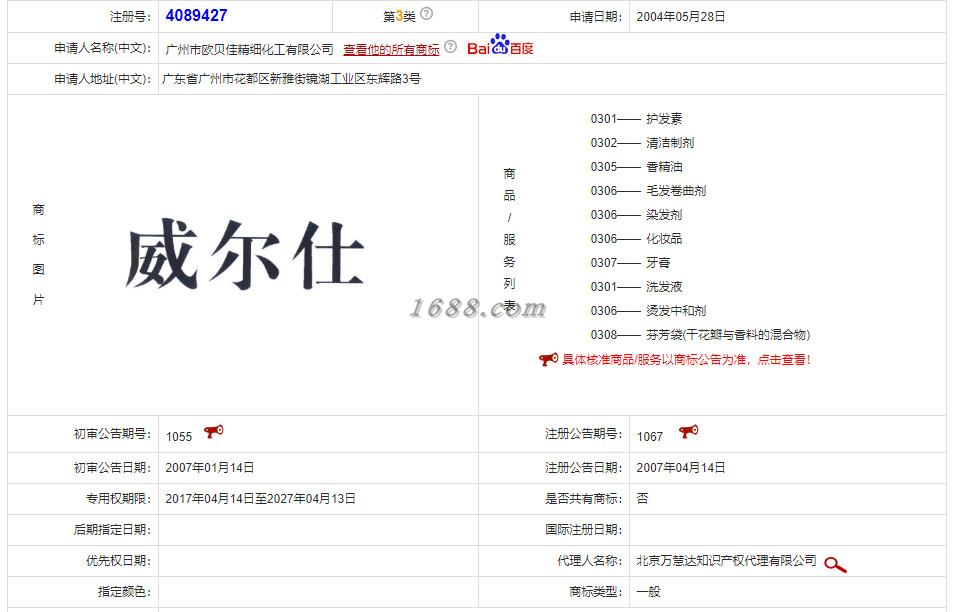Click the goods item 0308 芳芳袋
Viewport: 955px width, 612px height.
[x=700, y=335]
